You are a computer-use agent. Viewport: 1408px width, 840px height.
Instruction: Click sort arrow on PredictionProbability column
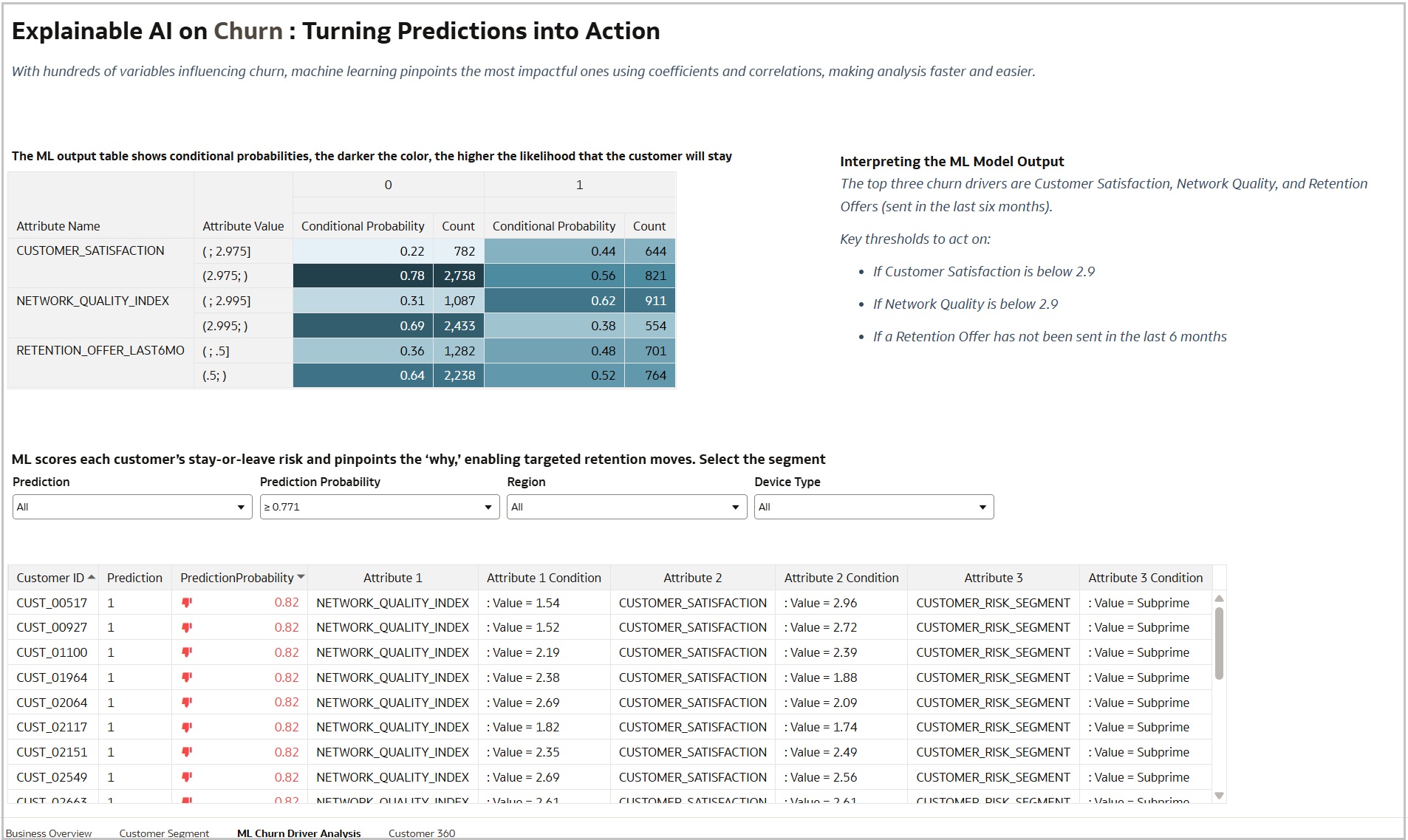pyautogui.click(x=301, y=578)
